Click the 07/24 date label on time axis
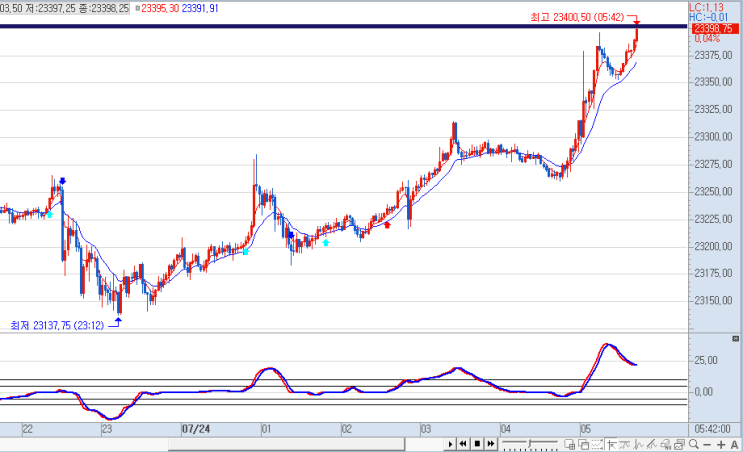743x452 pixels. pyautogui.click(x=196, y=429)
